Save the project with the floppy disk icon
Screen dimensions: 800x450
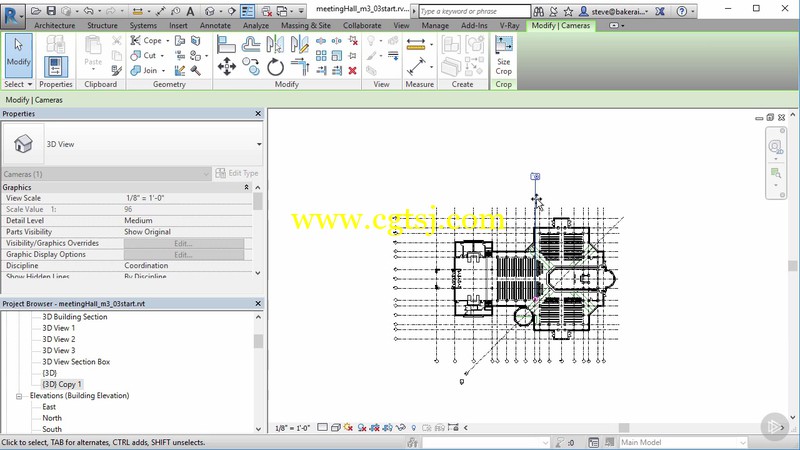click(51, 11)
